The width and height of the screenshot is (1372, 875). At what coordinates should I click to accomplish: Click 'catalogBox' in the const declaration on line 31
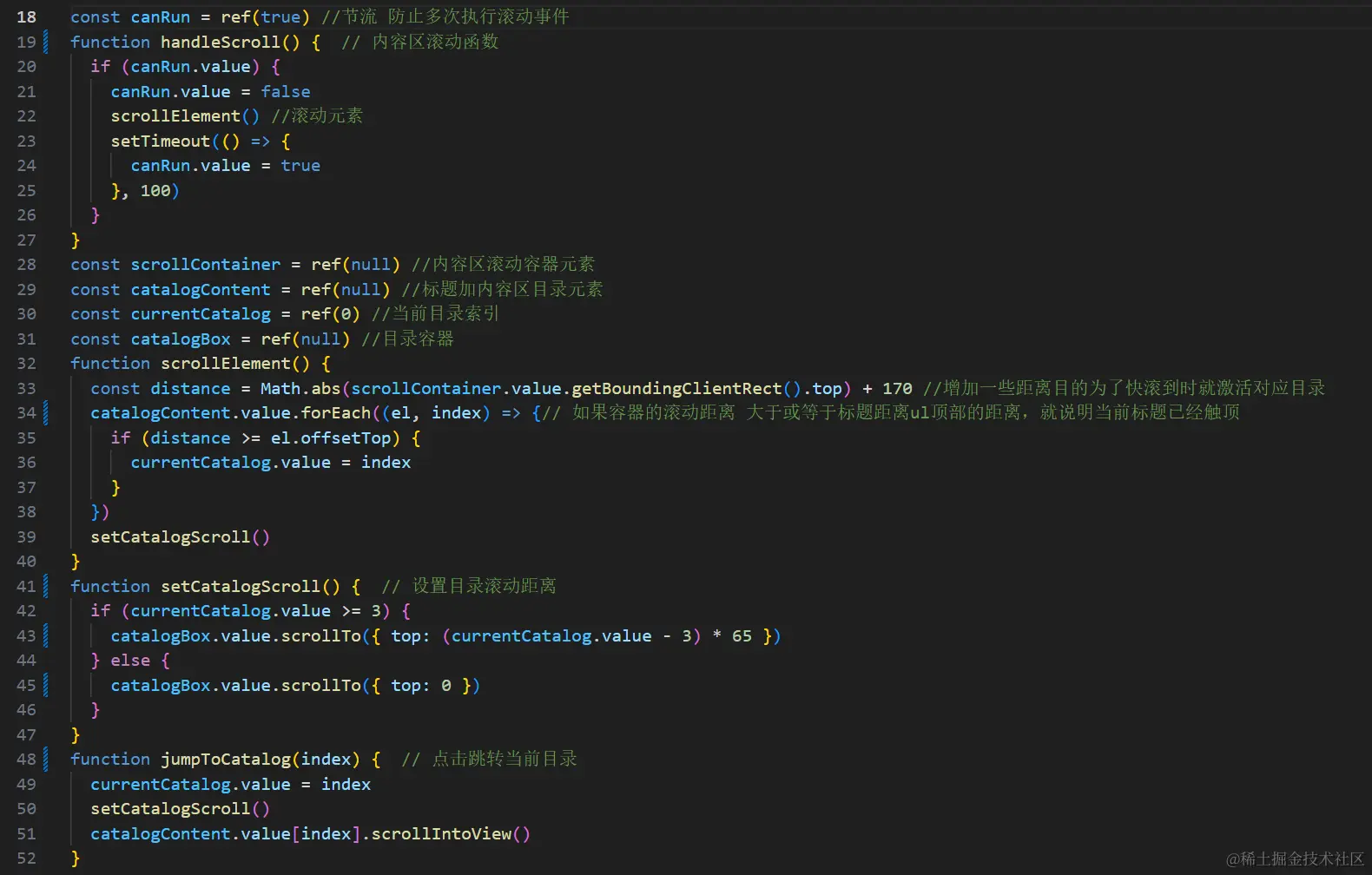[181, 339]
